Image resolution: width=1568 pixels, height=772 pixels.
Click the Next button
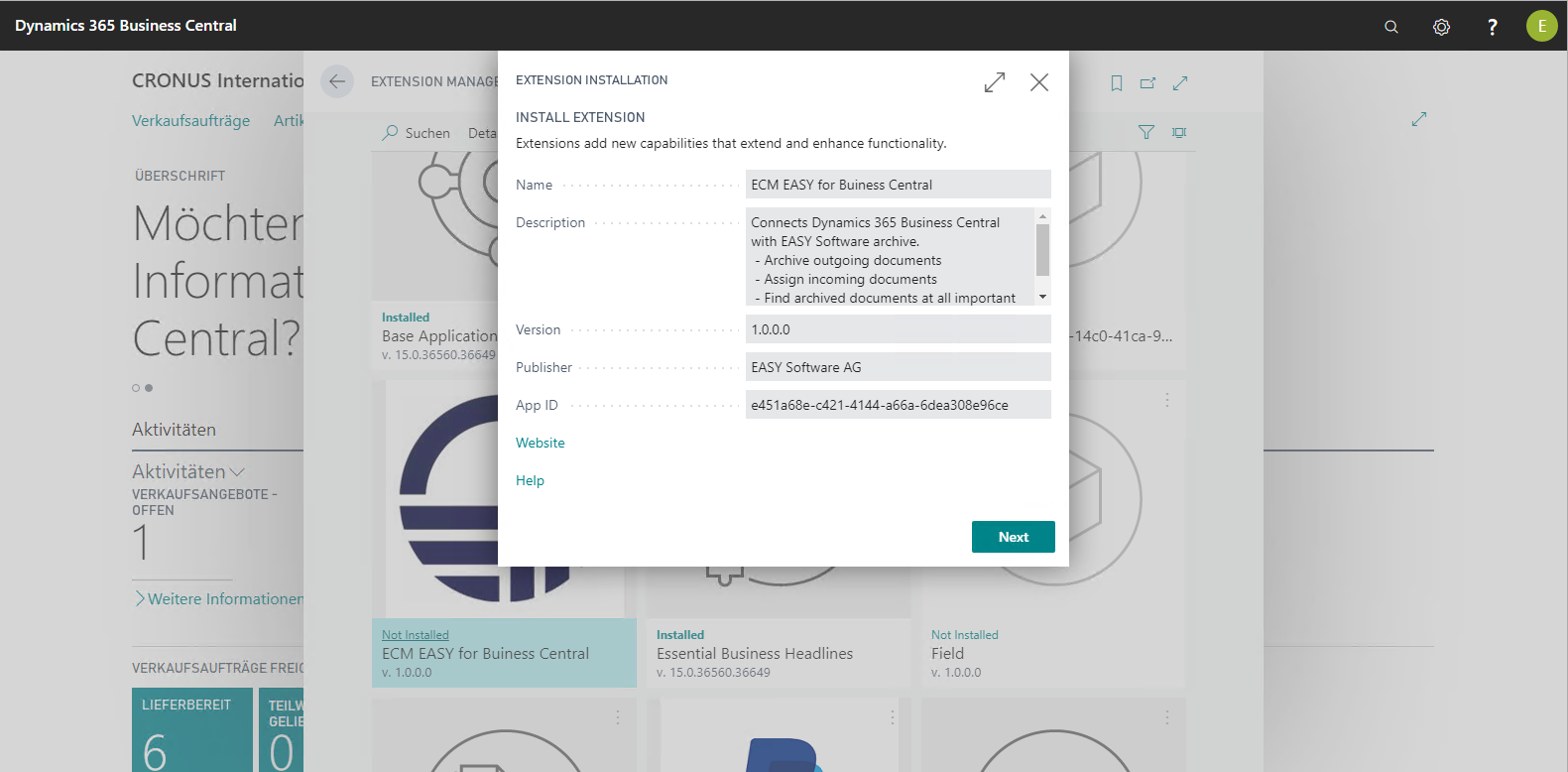1013,537
